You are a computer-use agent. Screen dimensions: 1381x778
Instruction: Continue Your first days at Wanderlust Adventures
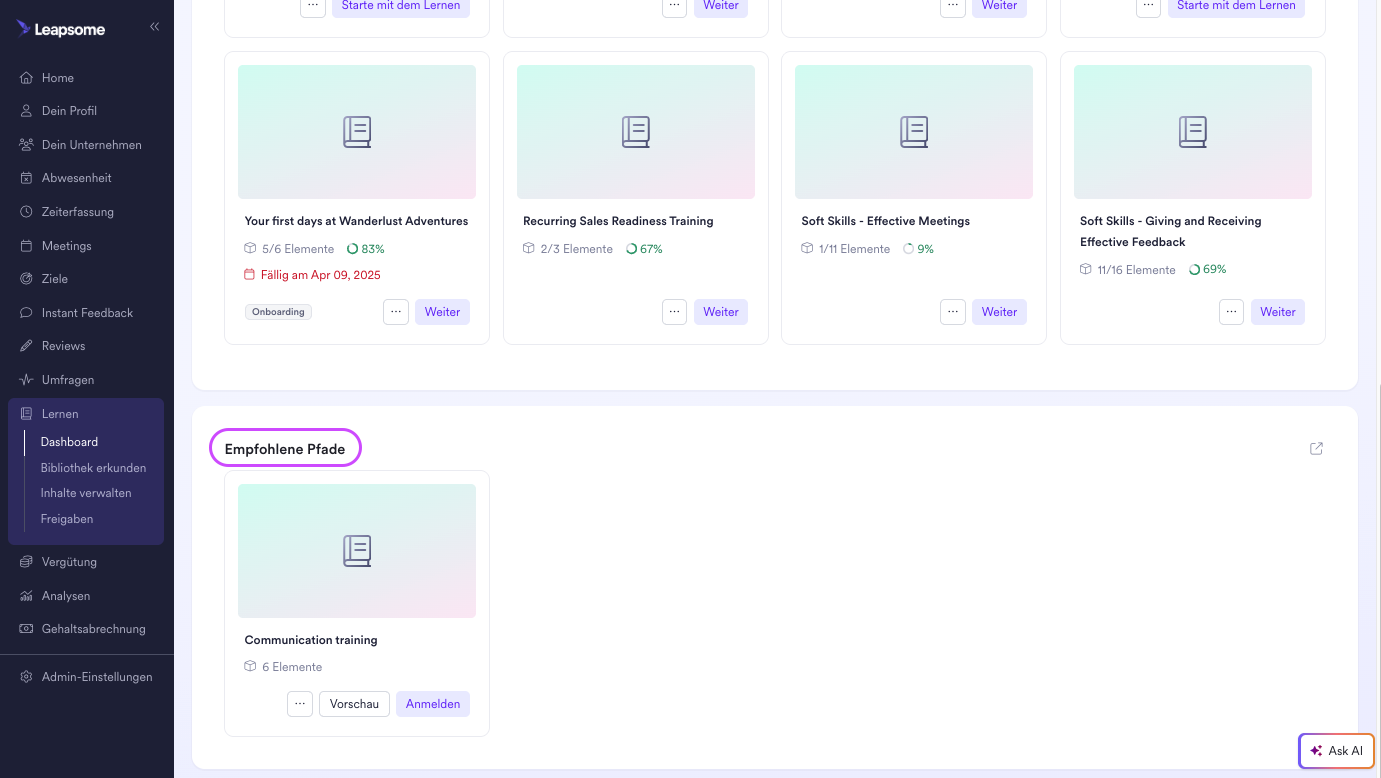442,312
